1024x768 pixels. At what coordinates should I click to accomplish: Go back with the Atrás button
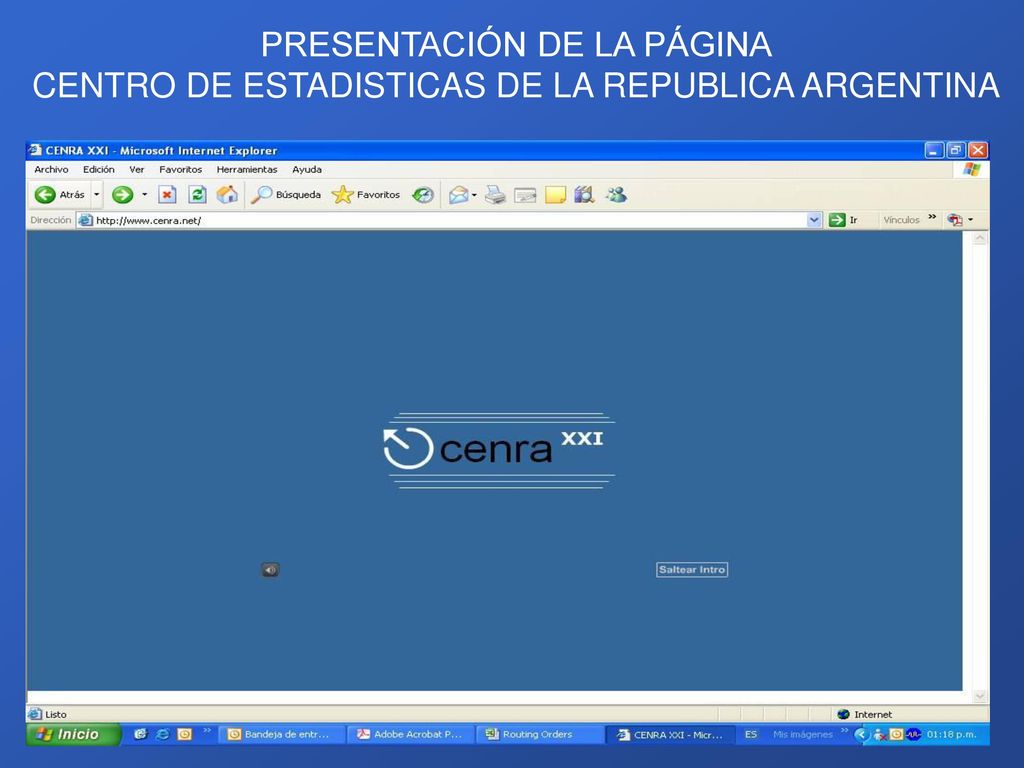click(59, 195)
